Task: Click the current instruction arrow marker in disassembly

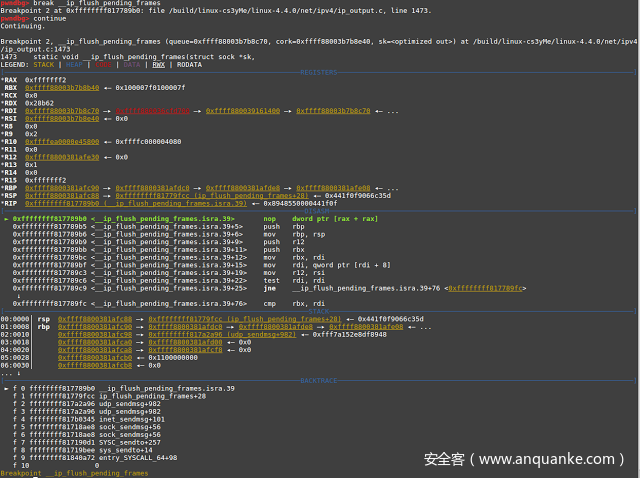Action: point(6,218)
